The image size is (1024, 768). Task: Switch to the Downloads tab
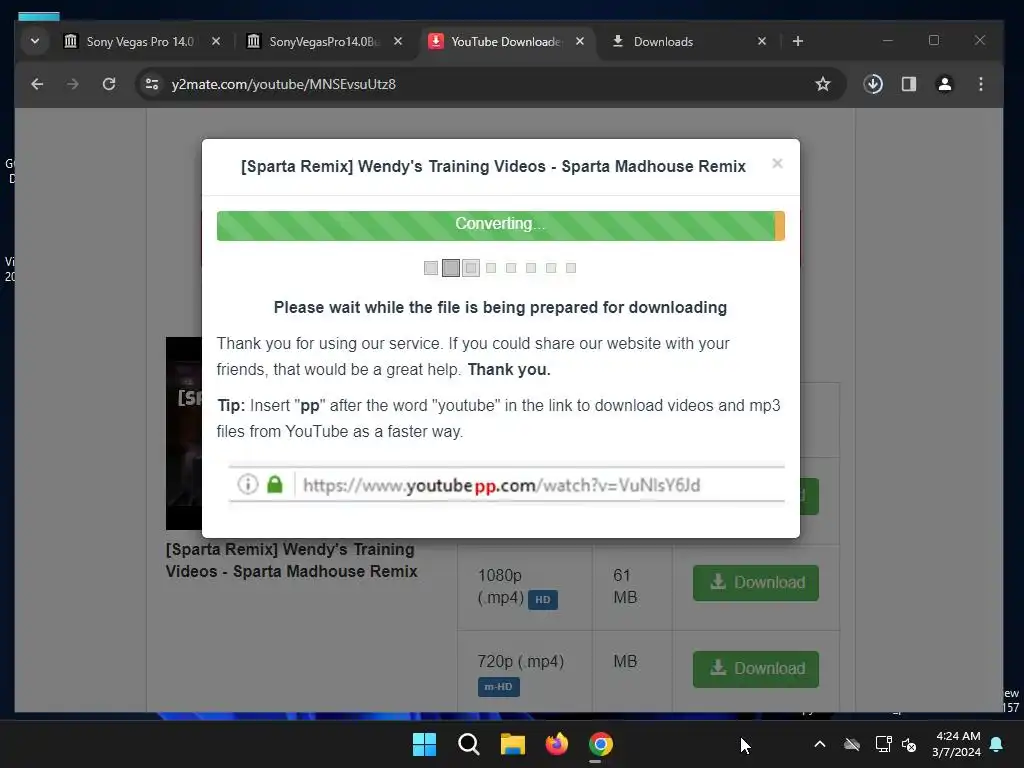688,42
